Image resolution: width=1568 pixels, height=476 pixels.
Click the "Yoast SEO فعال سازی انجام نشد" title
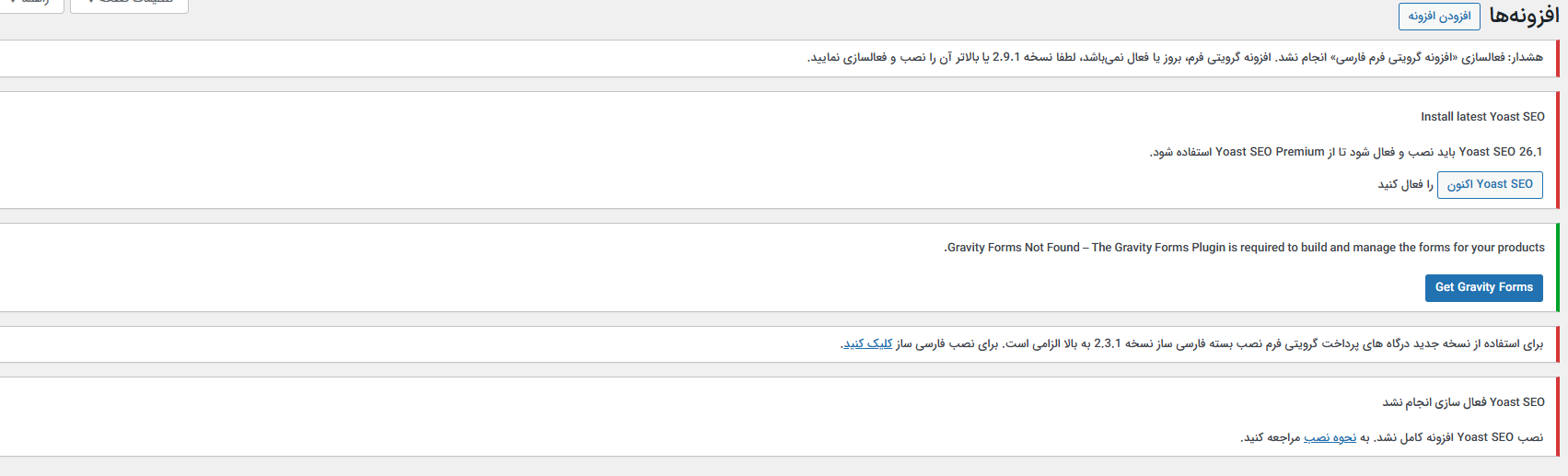pos(1463,402)
